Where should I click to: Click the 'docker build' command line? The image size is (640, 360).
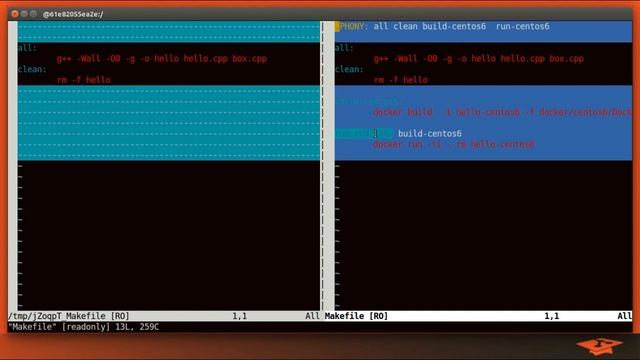pos(502,112)
